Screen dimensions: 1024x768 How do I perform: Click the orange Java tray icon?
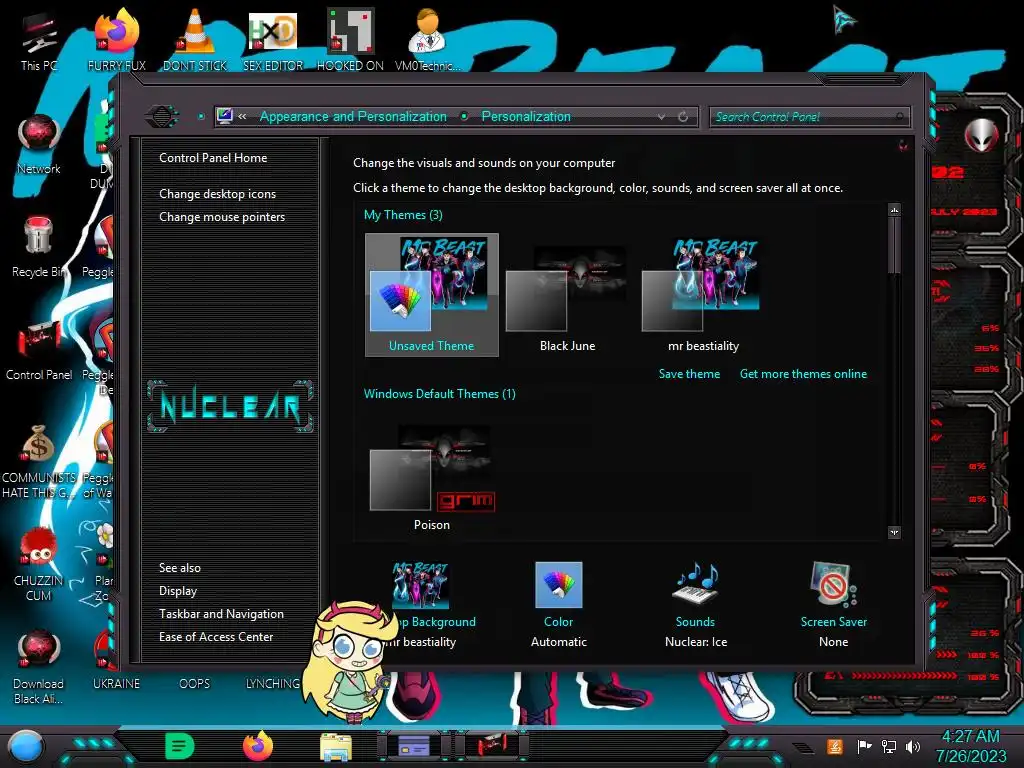[835, 746]
